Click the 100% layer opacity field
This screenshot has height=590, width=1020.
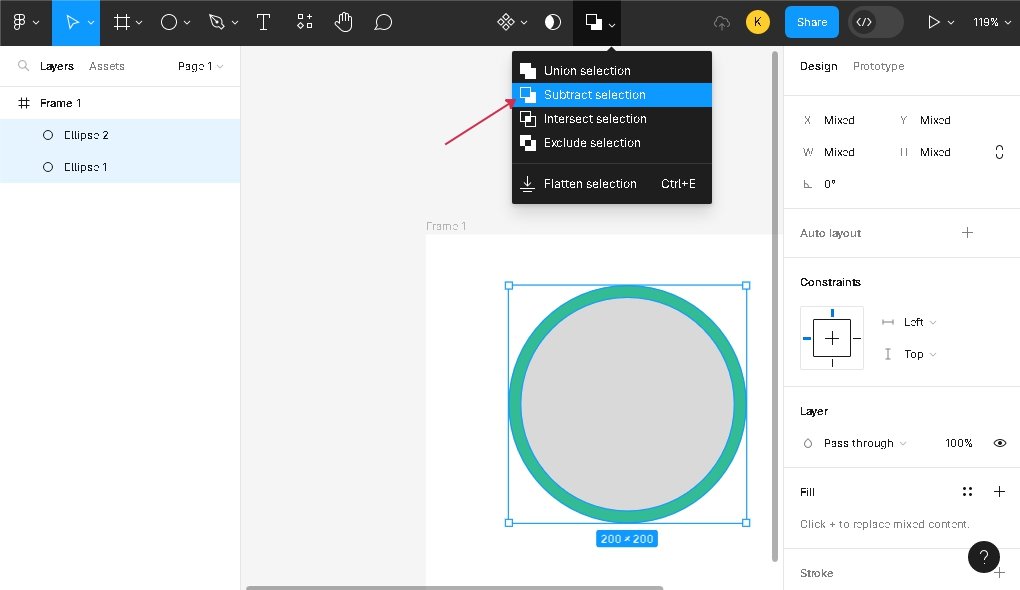click(958, 443)
